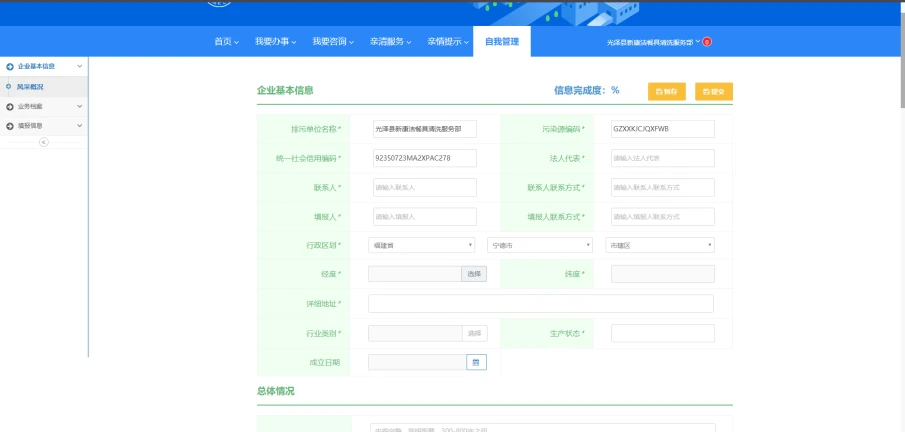Switch to the 自我管理 tab

pos(502,42)
